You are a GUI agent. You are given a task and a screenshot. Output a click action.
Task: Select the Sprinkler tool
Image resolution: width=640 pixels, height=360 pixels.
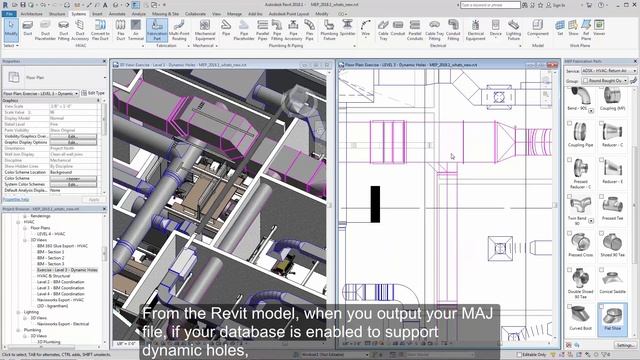347,28
